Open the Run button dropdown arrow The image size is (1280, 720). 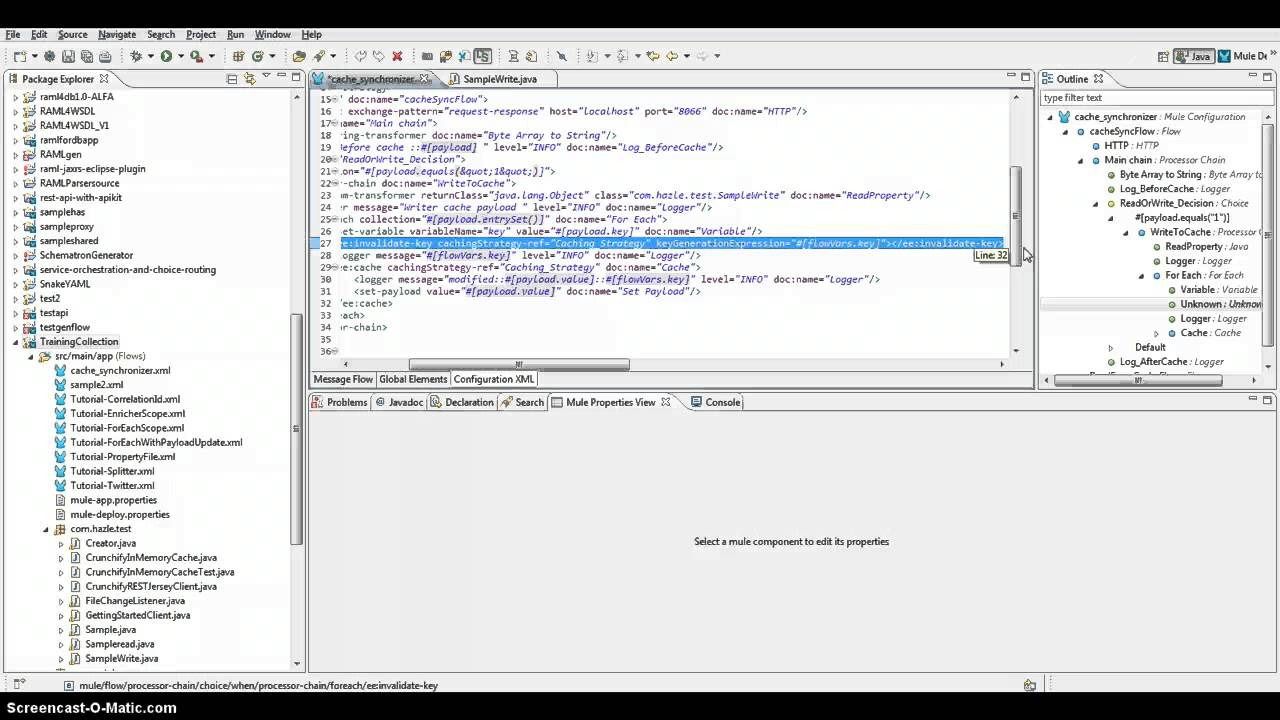pos(181,56)
